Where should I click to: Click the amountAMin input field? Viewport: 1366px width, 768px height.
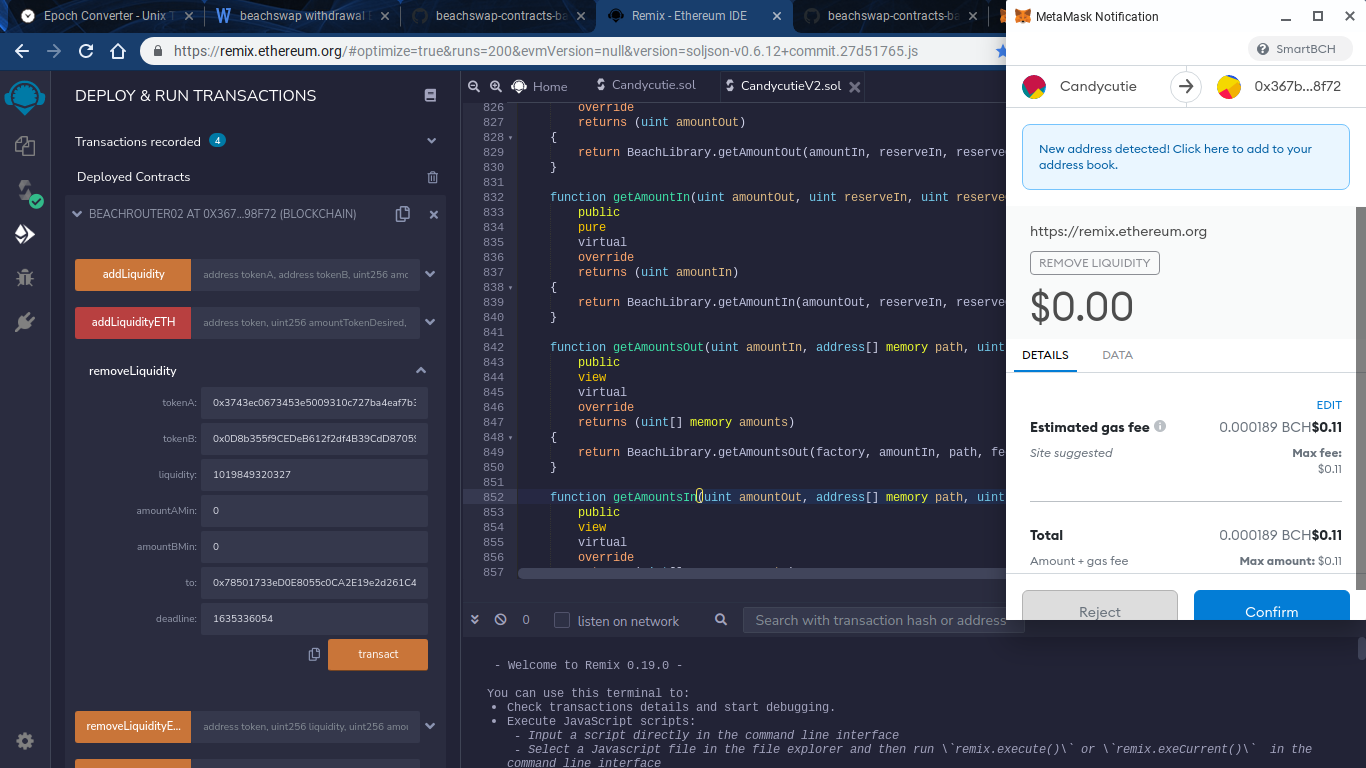tap(314, 511)
